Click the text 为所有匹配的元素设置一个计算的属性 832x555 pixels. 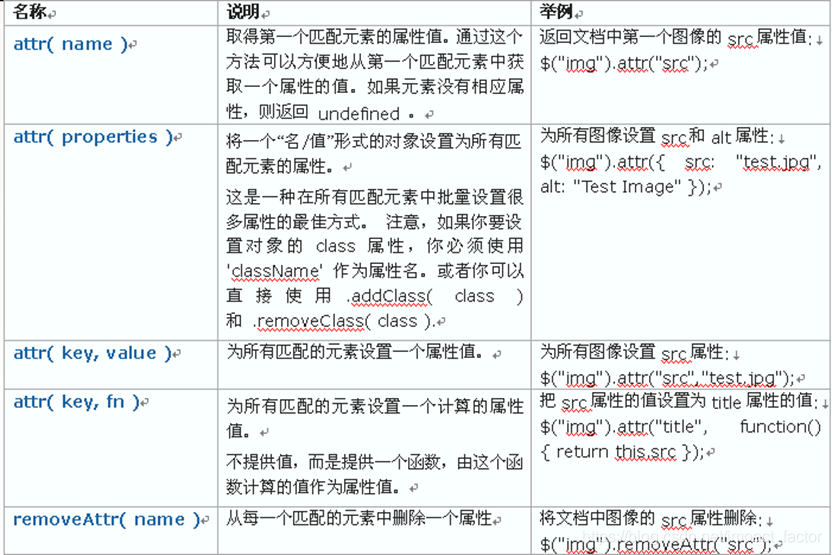[375, 406]
